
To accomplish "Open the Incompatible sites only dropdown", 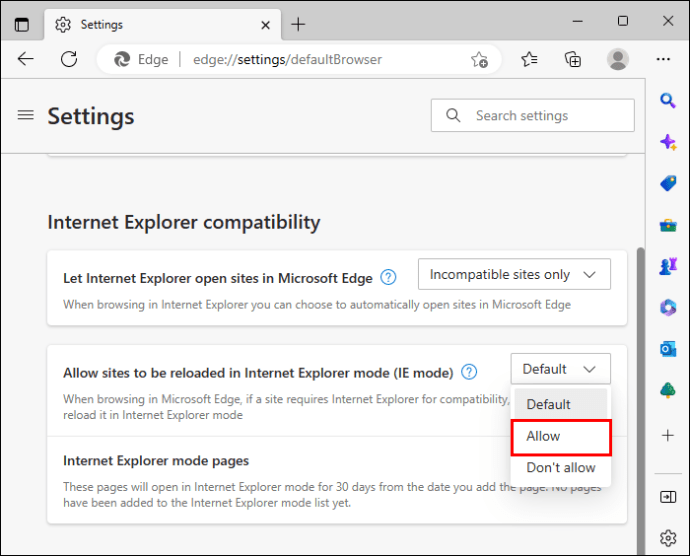I will (514, 274).
